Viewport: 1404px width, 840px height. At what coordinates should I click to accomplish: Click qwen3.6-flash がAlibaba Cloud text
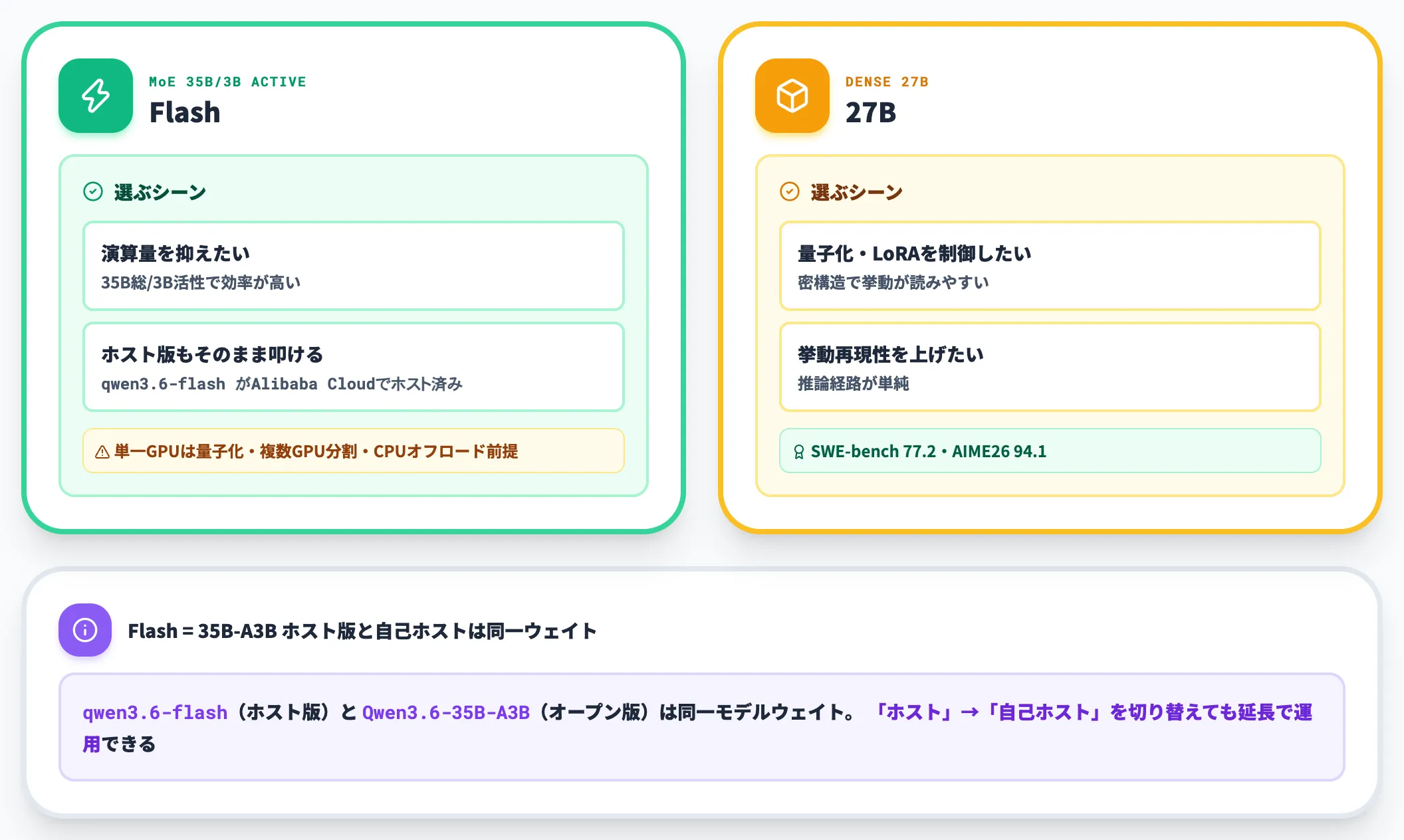282,383
